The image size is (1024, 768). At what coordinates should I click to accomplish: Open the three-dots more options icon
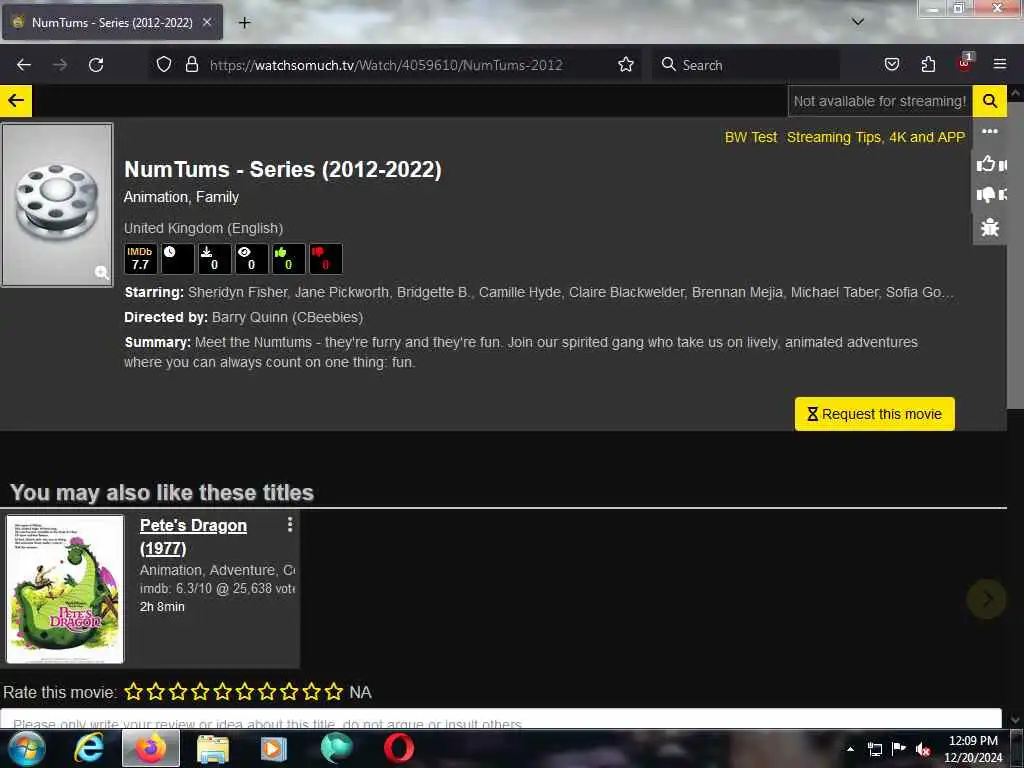pos(989,131)
